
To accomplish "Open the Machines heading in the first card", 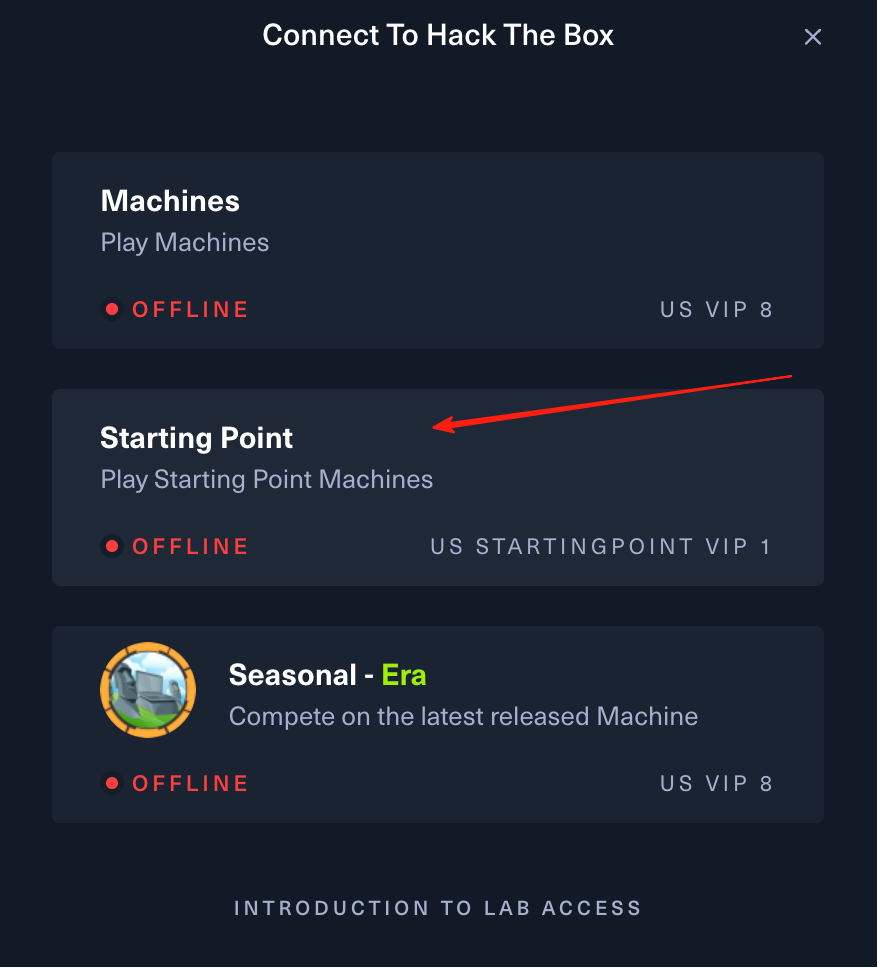I will pos(170,201).
